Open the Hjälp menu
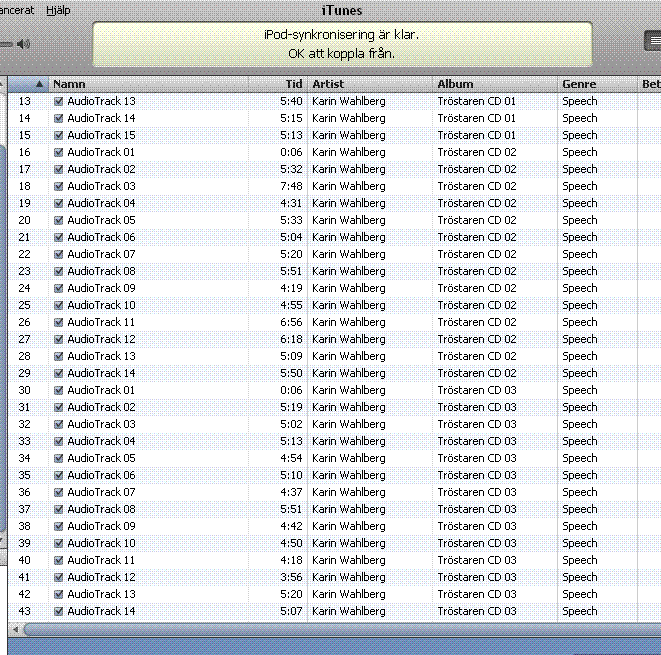 58,10
